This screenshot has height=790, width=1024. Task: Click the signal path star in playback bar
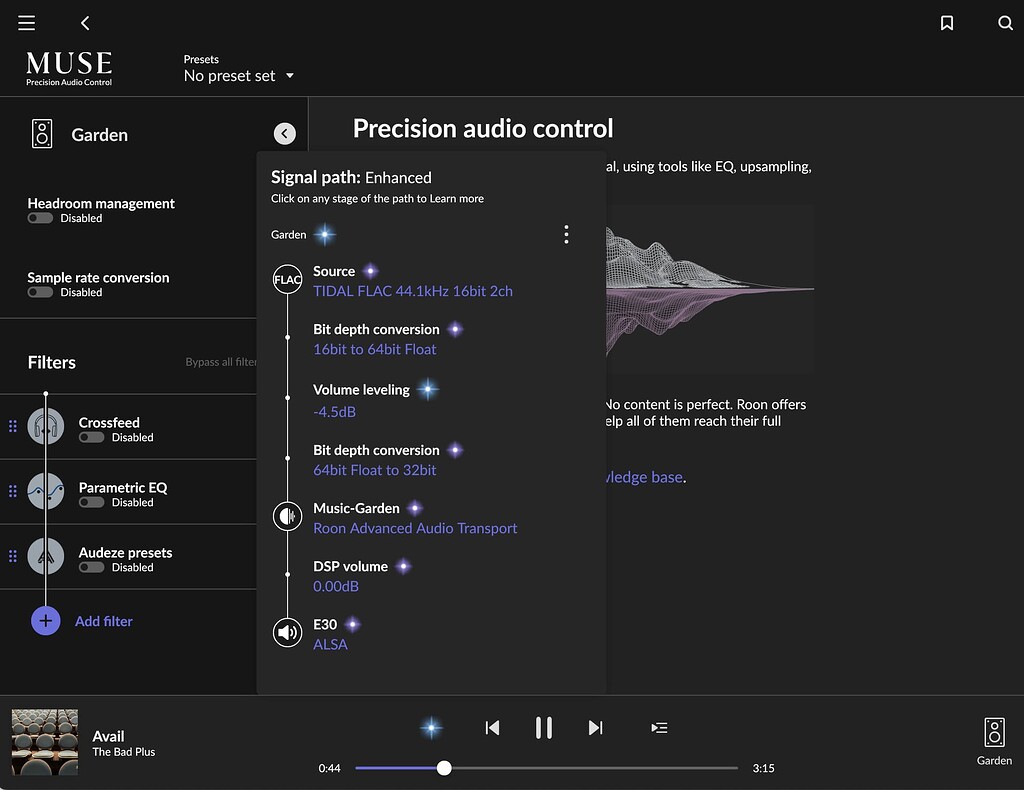point(431,727)
